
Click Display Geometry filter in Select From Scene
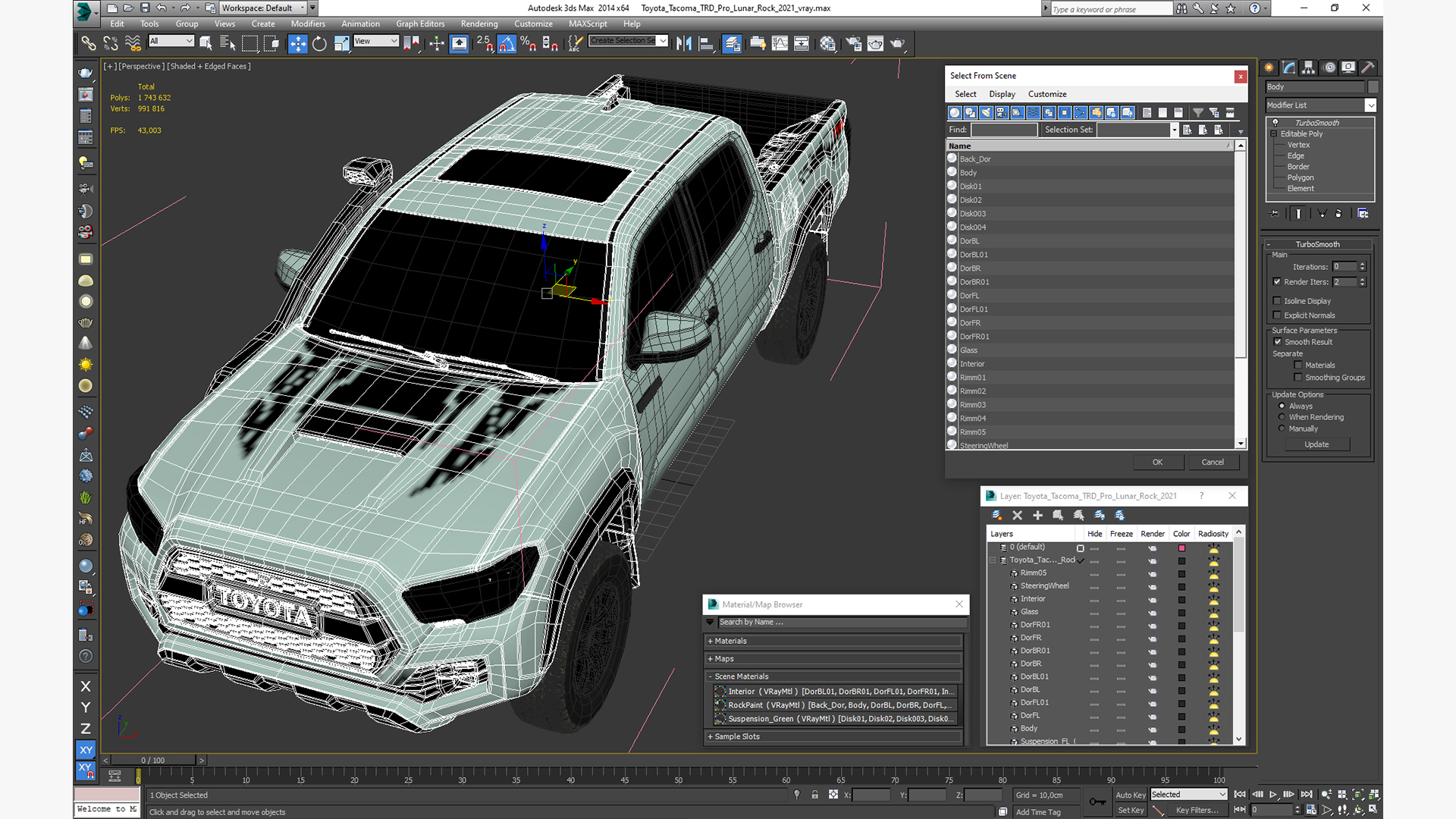(x=954, y=112)
